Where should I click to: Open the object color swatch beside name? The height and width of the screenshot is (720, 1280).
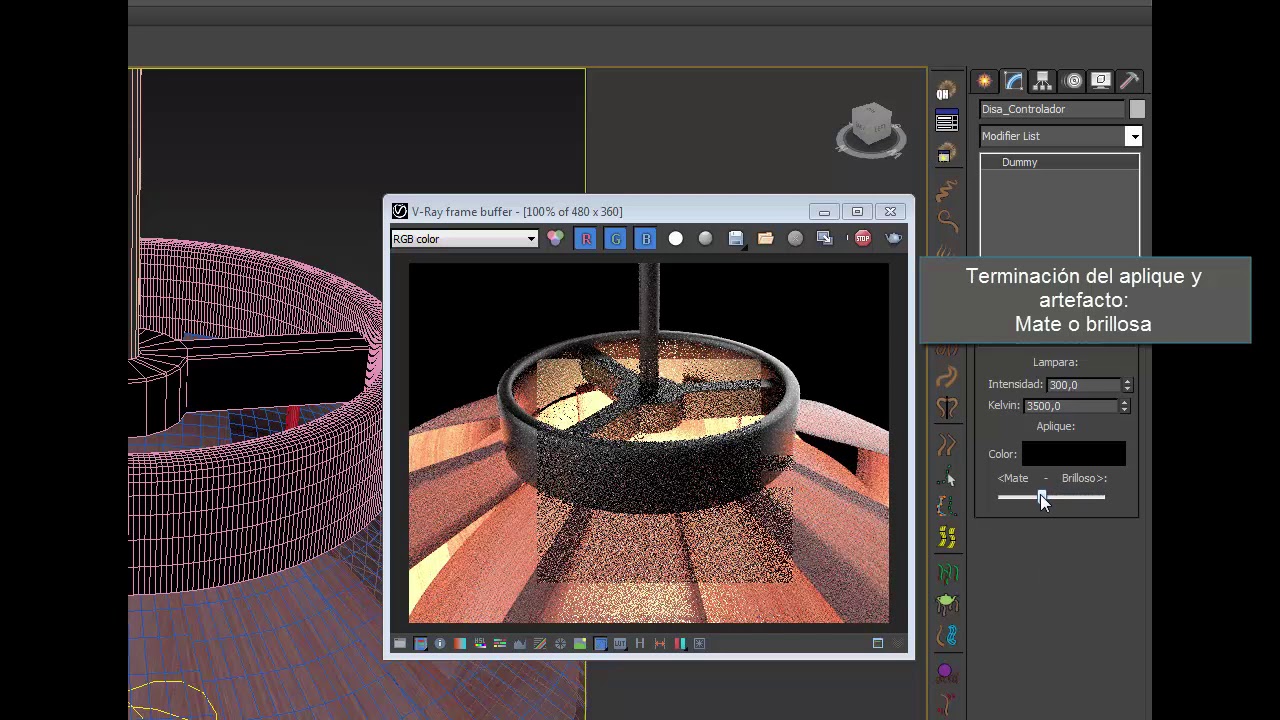1137,109
